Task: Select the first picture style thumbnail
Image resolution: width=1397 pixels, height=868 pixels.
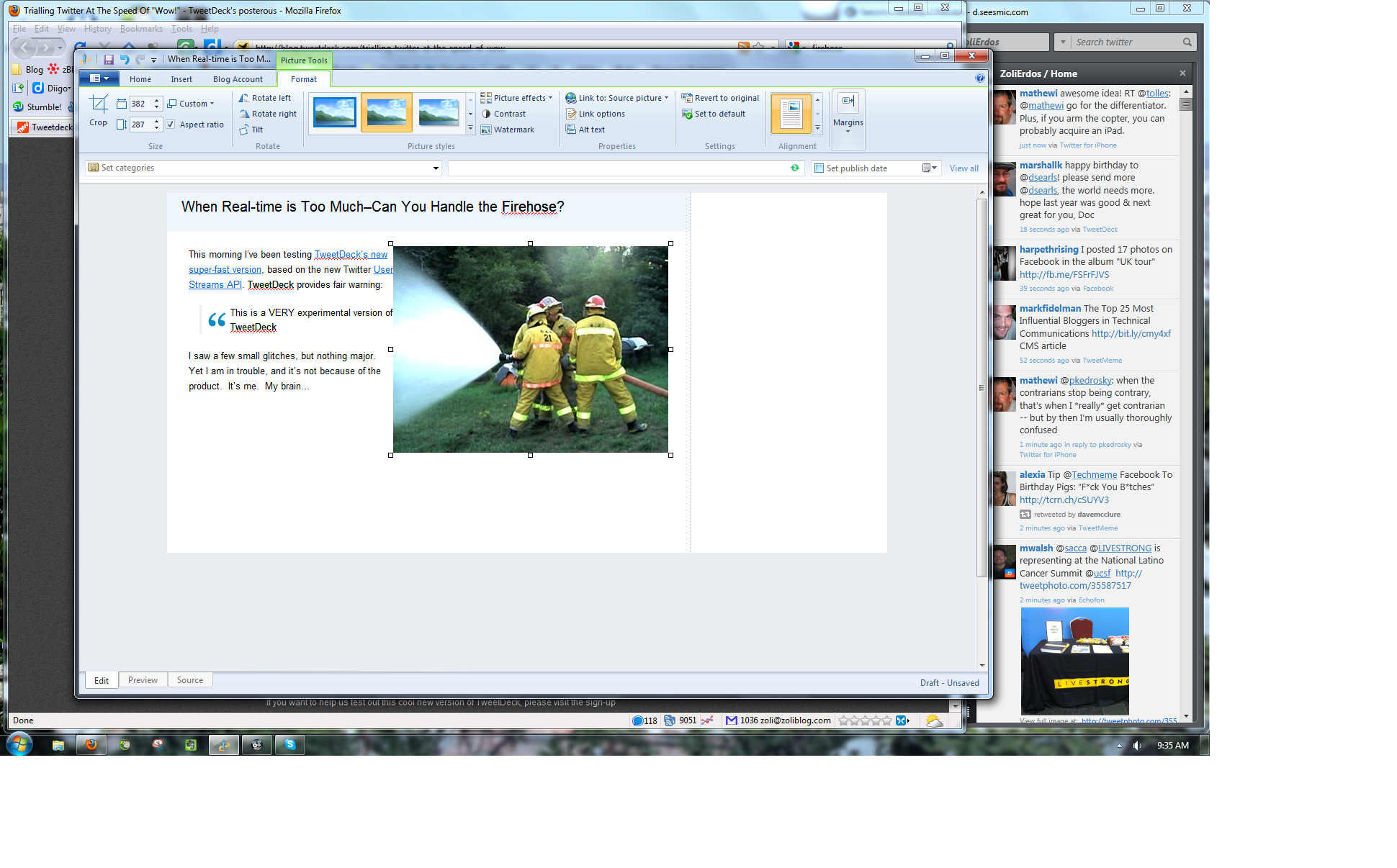Action: point(335,113)
